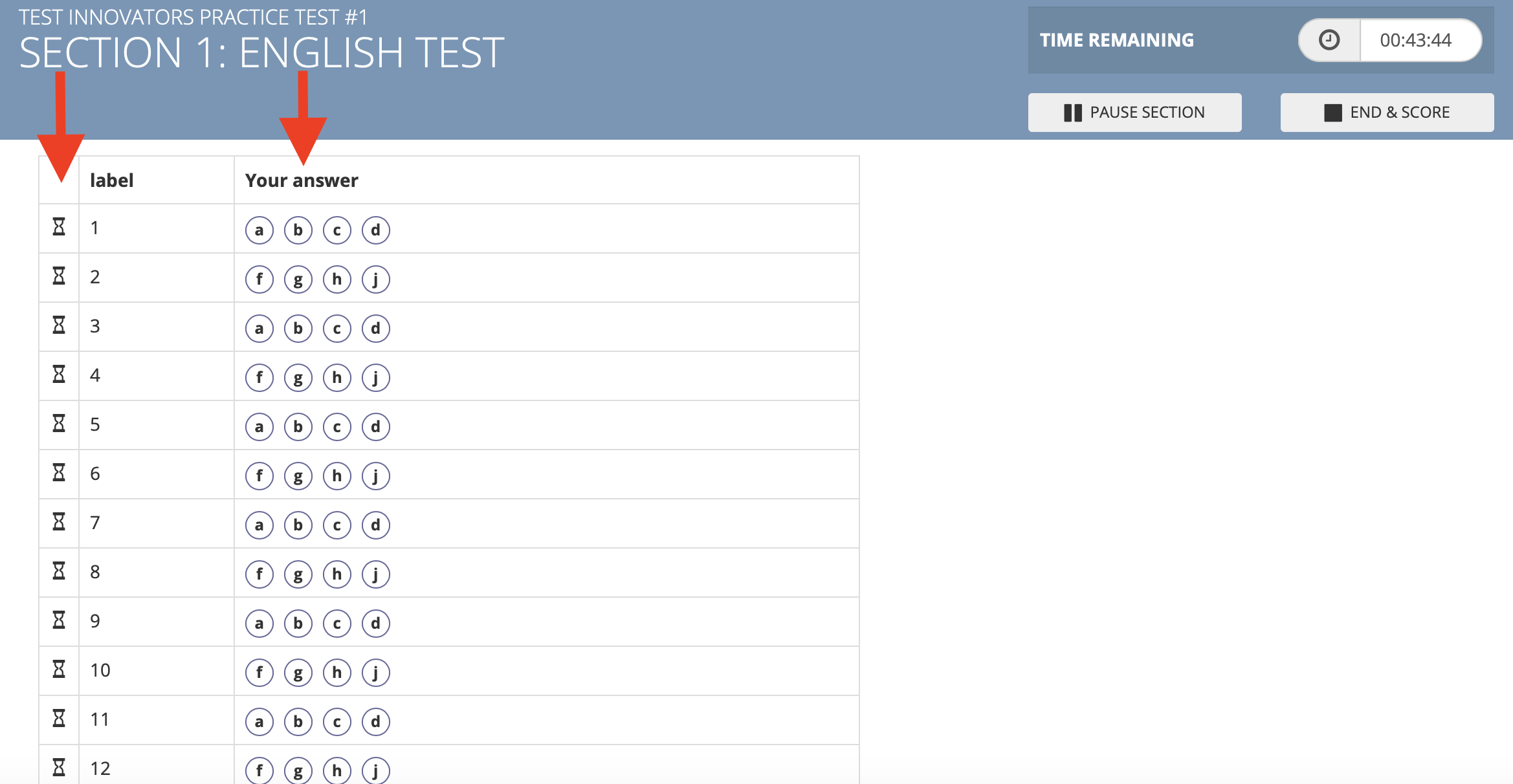Image resolution: width=1513 pixels, height=784 pixels.
Task: Select answer b for question 1
Action: click(298, 230)
